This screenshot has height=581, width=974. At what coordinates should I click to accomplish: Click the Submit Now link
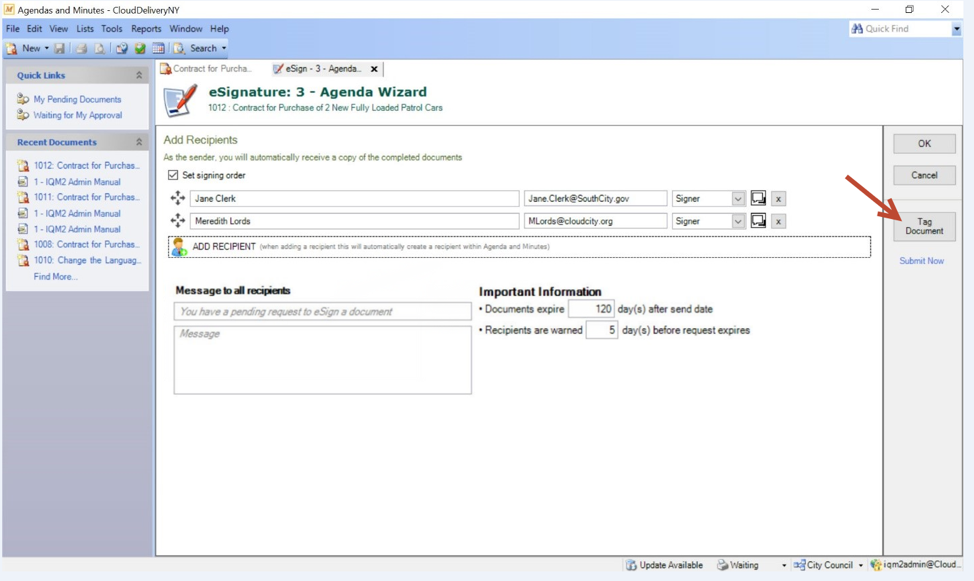922,261
